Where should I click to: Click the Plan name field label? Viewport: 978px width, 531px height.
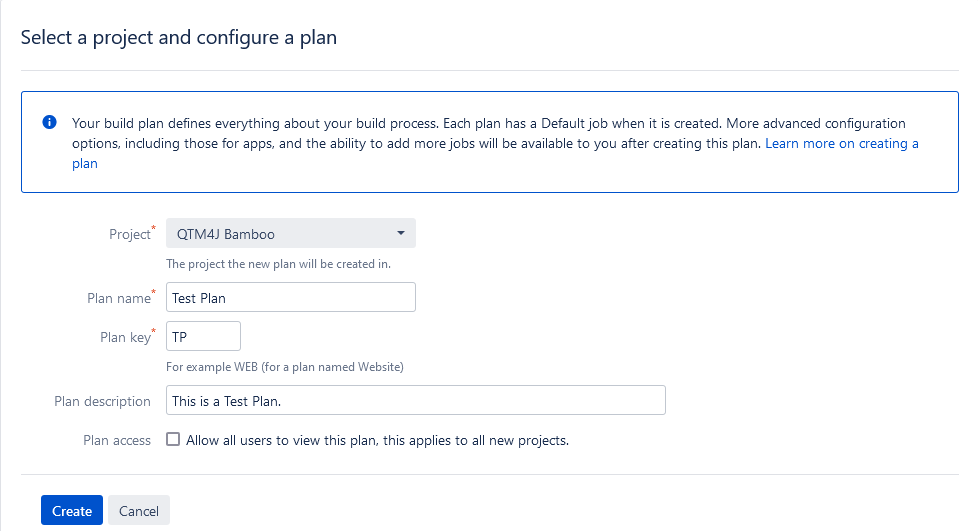click(x=118, y=298)
